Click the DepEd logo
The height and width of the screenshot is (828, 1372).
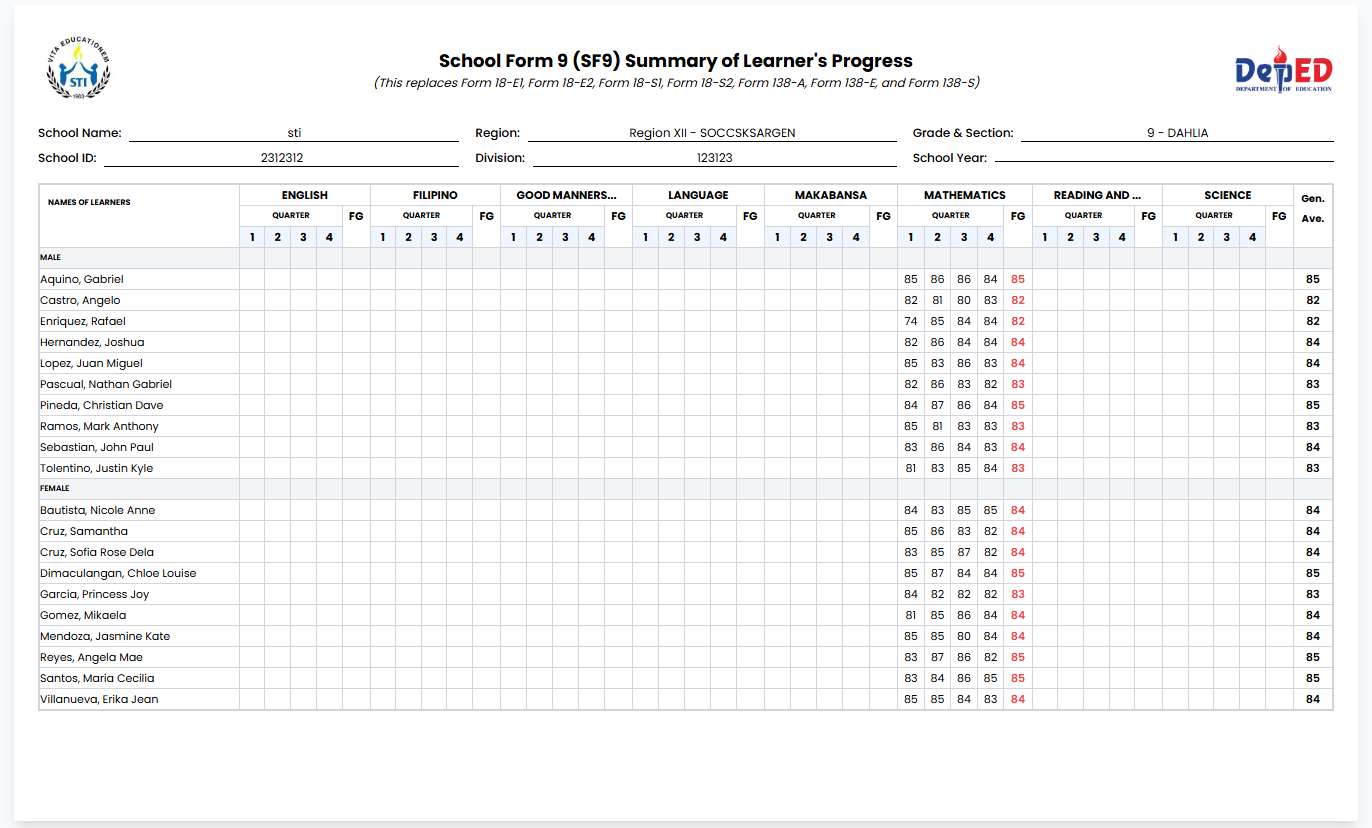[x=1283, y=70]
